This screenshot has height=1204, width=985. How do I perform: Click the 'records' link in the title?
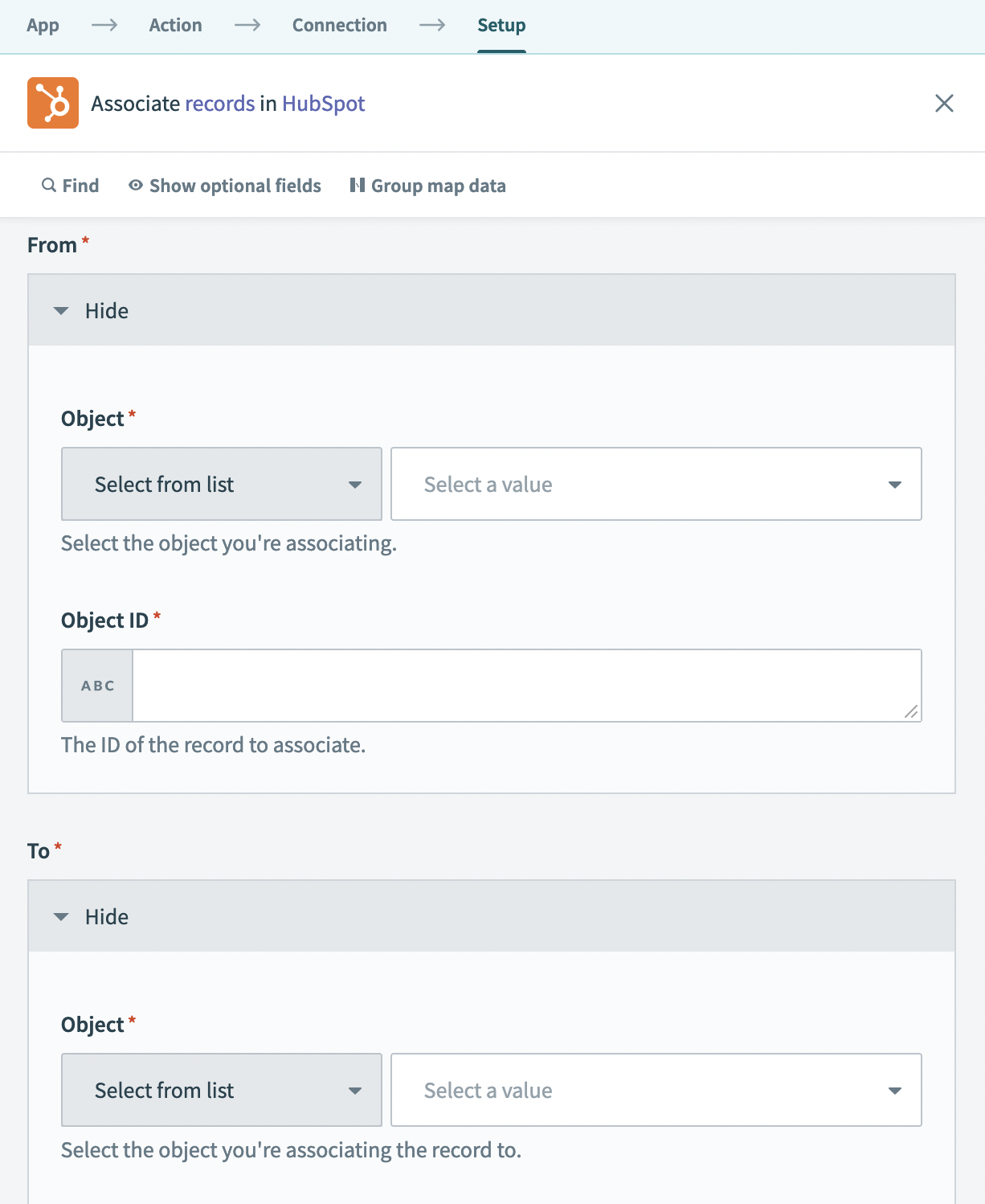[x=219, y=104]
